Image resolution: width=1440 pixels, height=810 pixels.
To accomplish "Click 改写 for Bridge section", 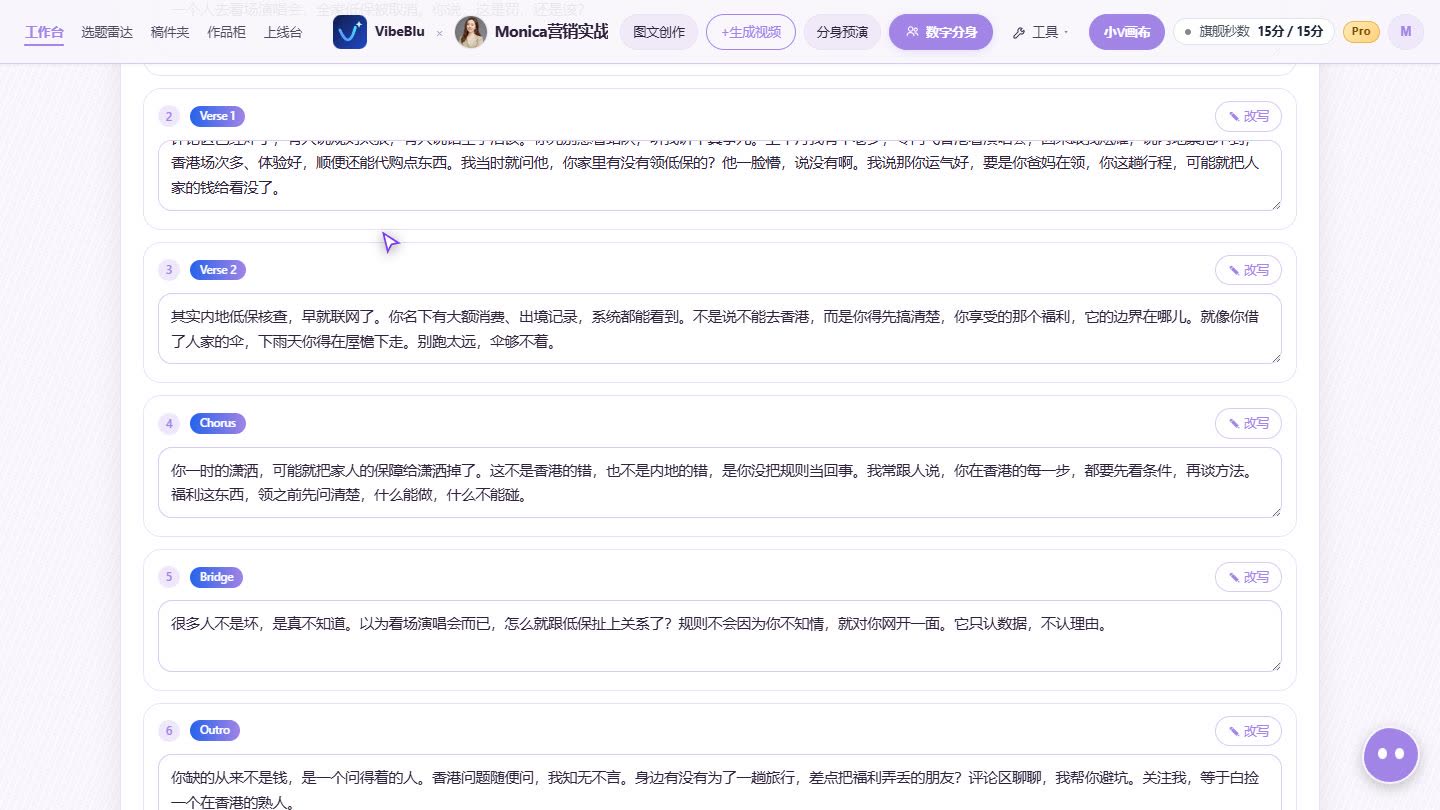I will (x=1248, y=577).
